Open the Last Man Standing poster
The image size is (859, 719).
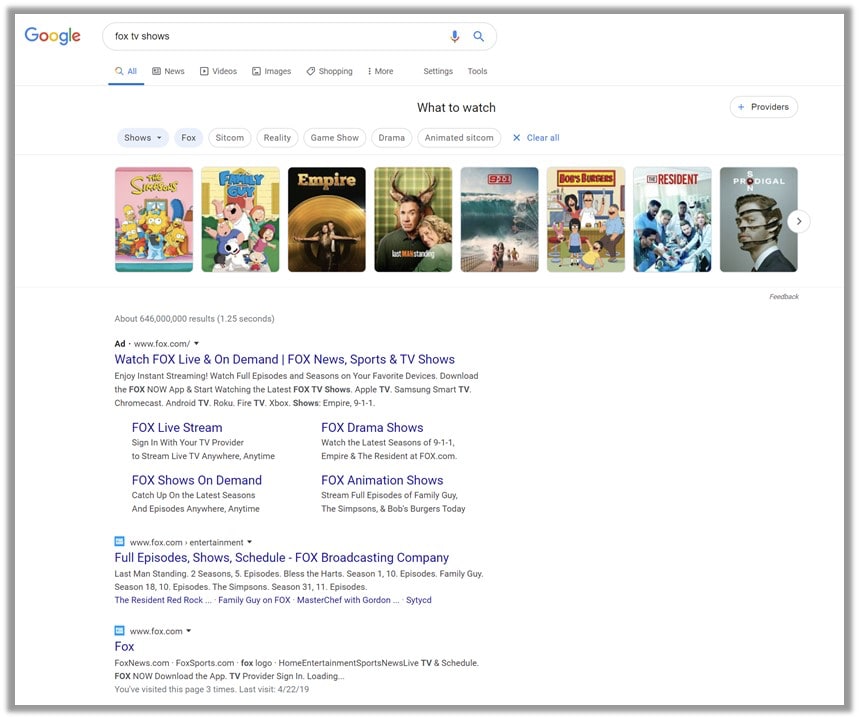413,219
